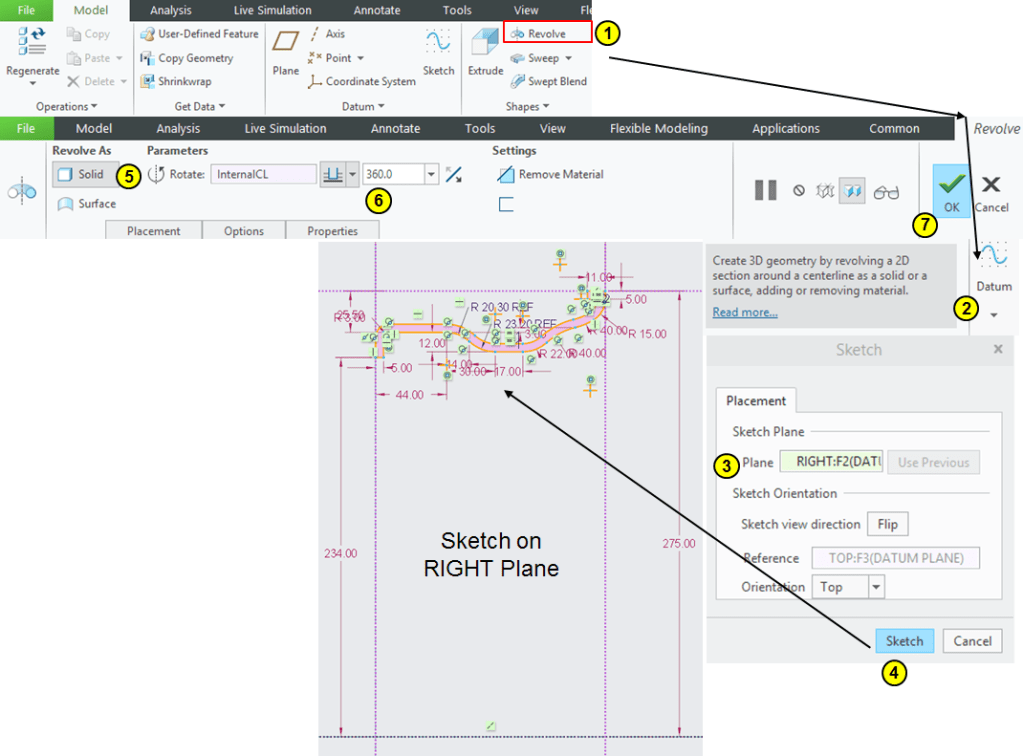Click the glasses preview icon
This screenshot has height=756, width=1023.
click(x=886, y=191)
